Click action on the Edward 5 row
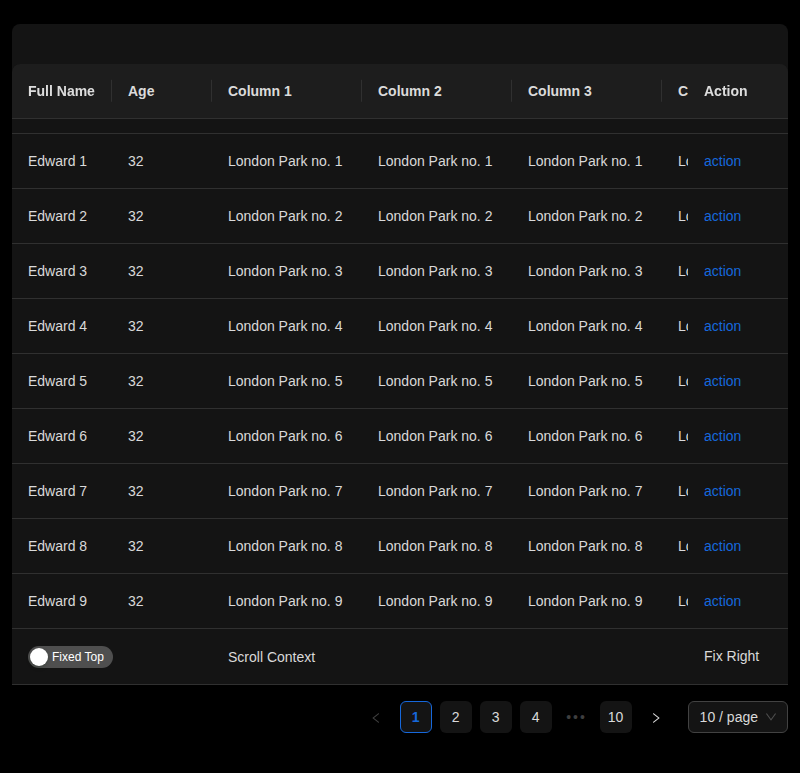The height and width of the screenshot is (773, 800). tap(722, 381)
